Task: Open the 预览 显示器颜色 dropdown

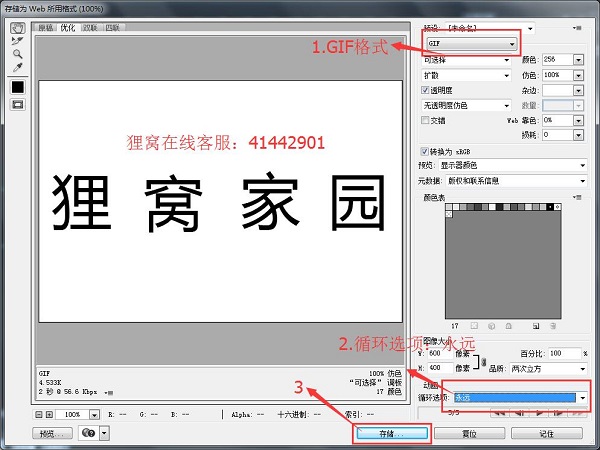Action: 513,165
